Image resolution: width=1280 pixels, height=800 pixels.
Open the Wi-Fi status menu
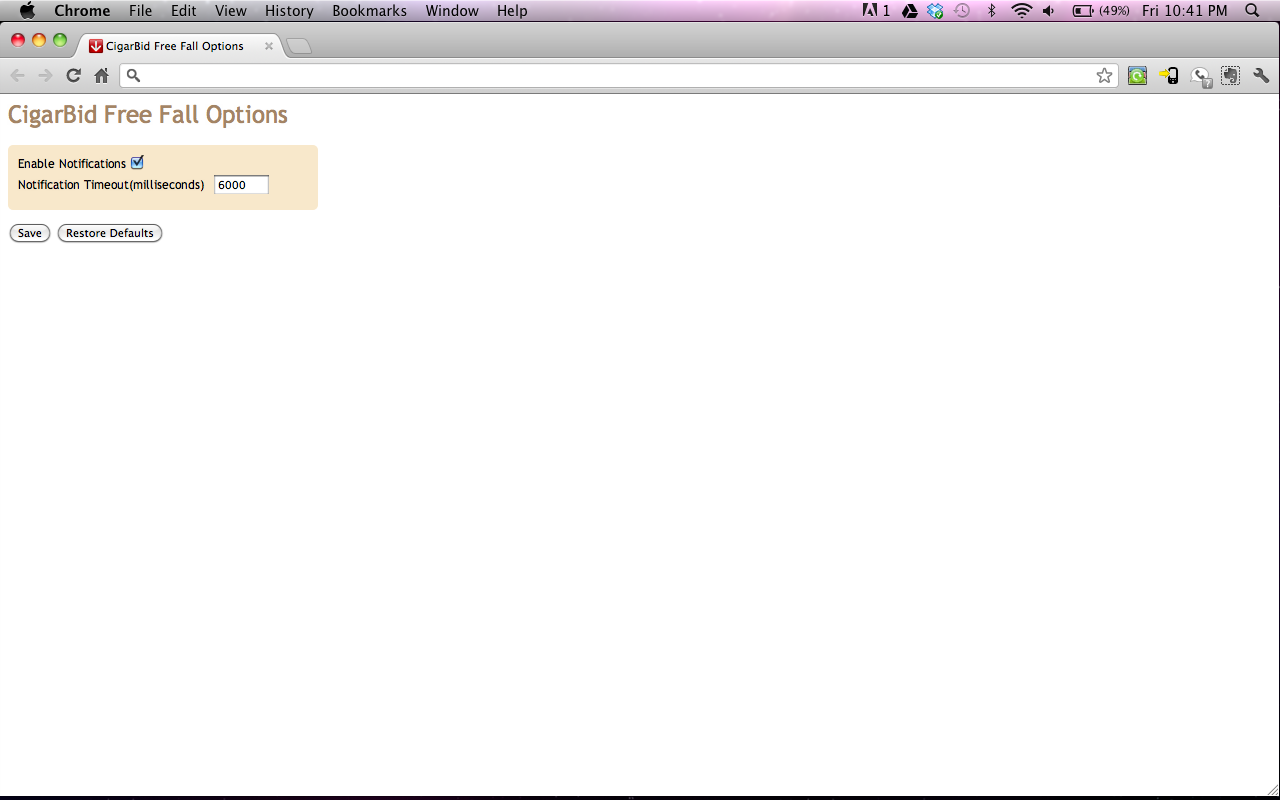pyautogui.click(x=1021, y=11)
